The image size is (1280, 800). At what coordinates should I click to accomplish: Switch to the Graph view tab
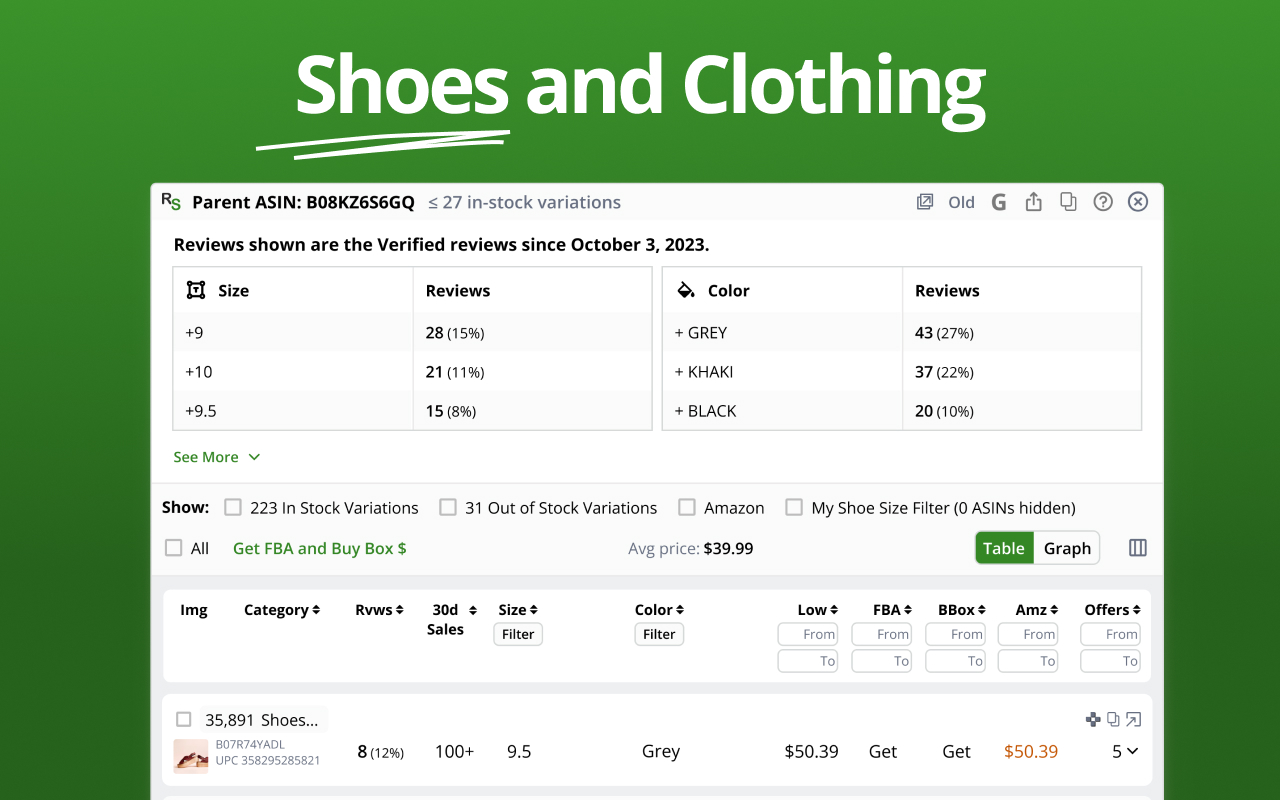pyautogui.click(x=1066, y=548)
